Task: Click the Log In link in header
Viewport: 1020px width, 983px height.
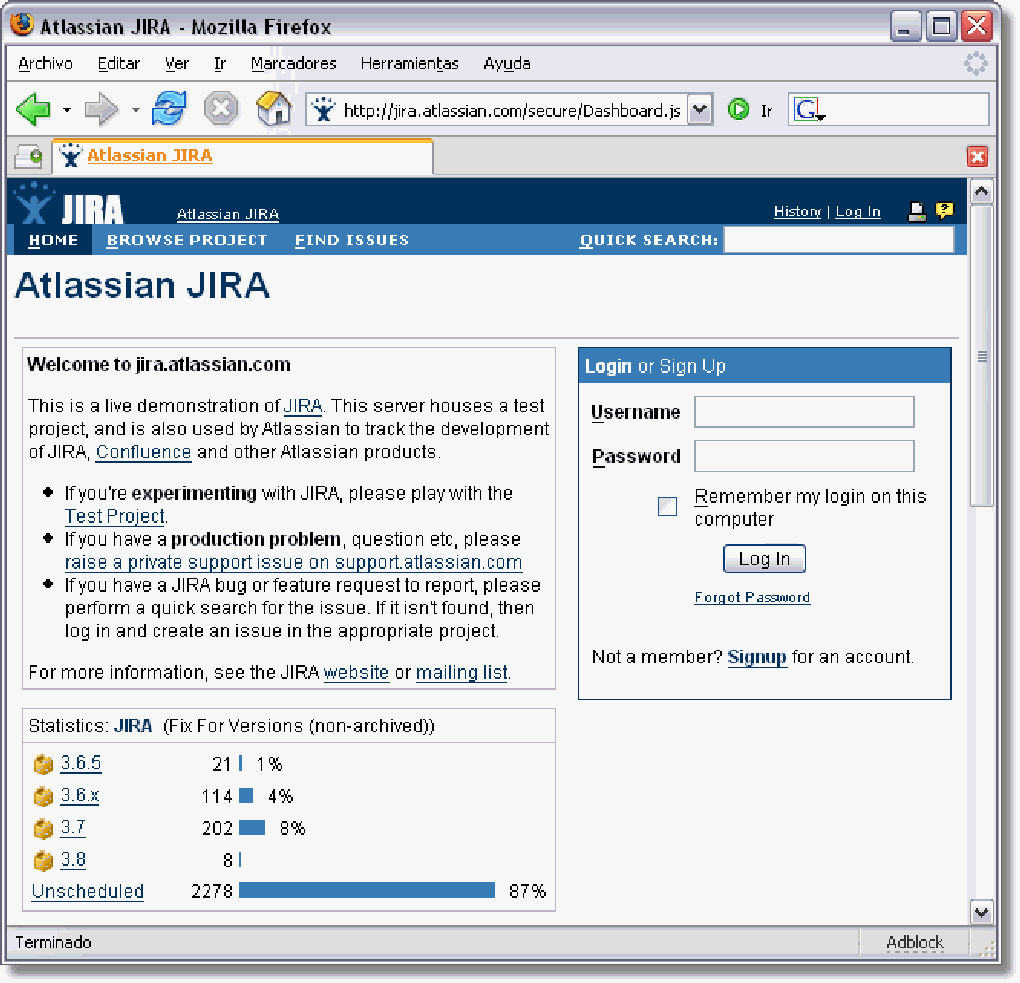Action: [x=858, y=211]
